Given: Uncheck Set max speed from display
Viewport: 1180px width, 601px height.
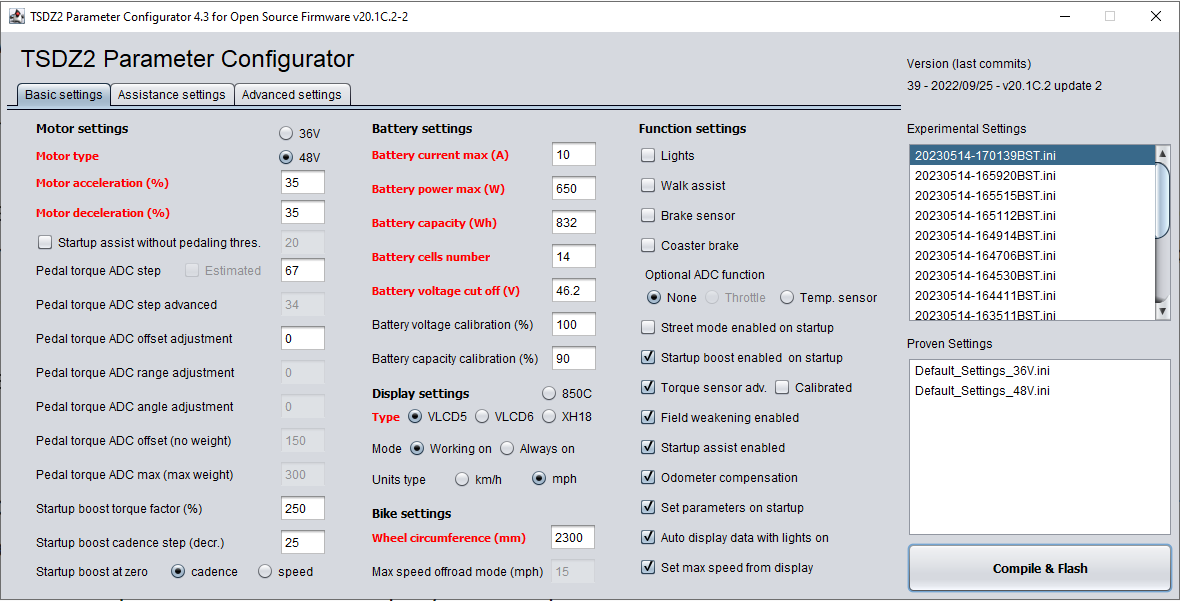Looking at the screenshot, I should pos(648,568).
